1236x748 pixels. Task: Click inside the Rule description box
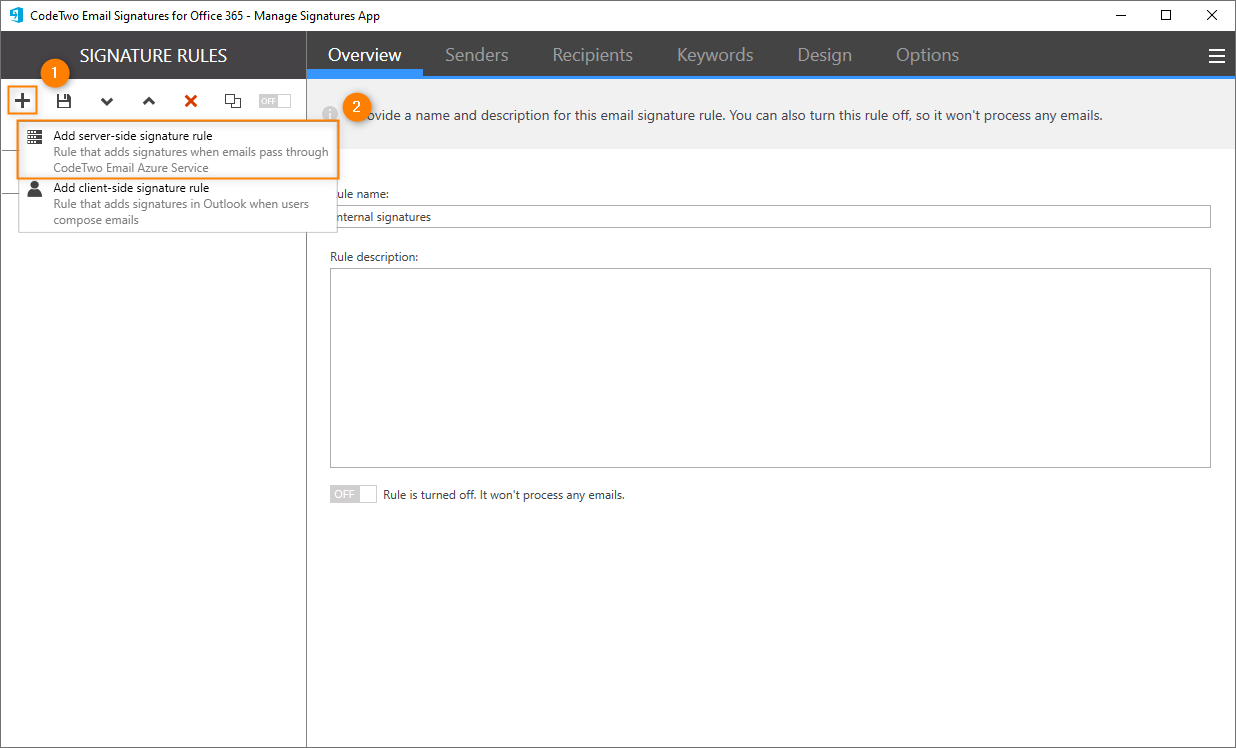770,366
